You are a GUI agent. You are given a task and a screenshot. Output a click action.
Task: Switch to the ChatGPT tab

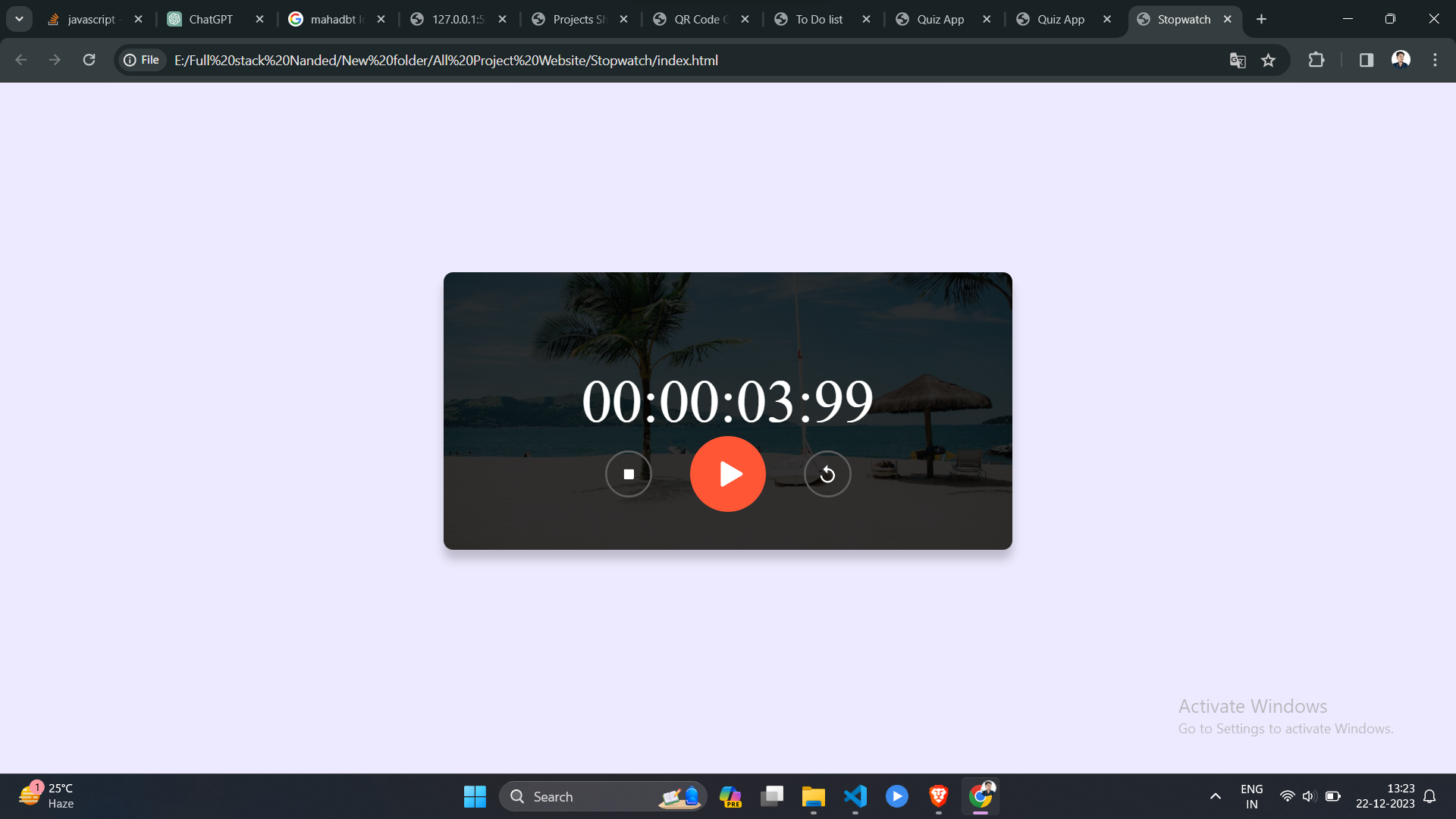(x=210, y=19)
